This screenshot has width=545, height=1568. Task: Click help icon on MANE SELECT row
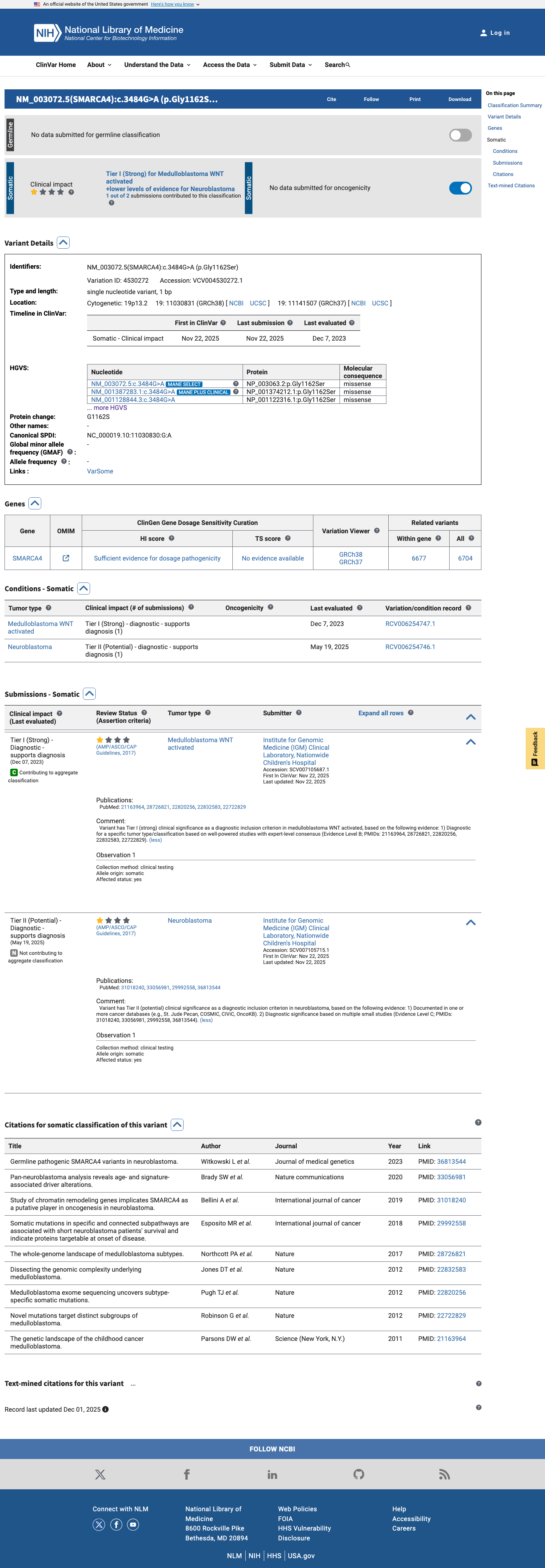coord(236,383)
